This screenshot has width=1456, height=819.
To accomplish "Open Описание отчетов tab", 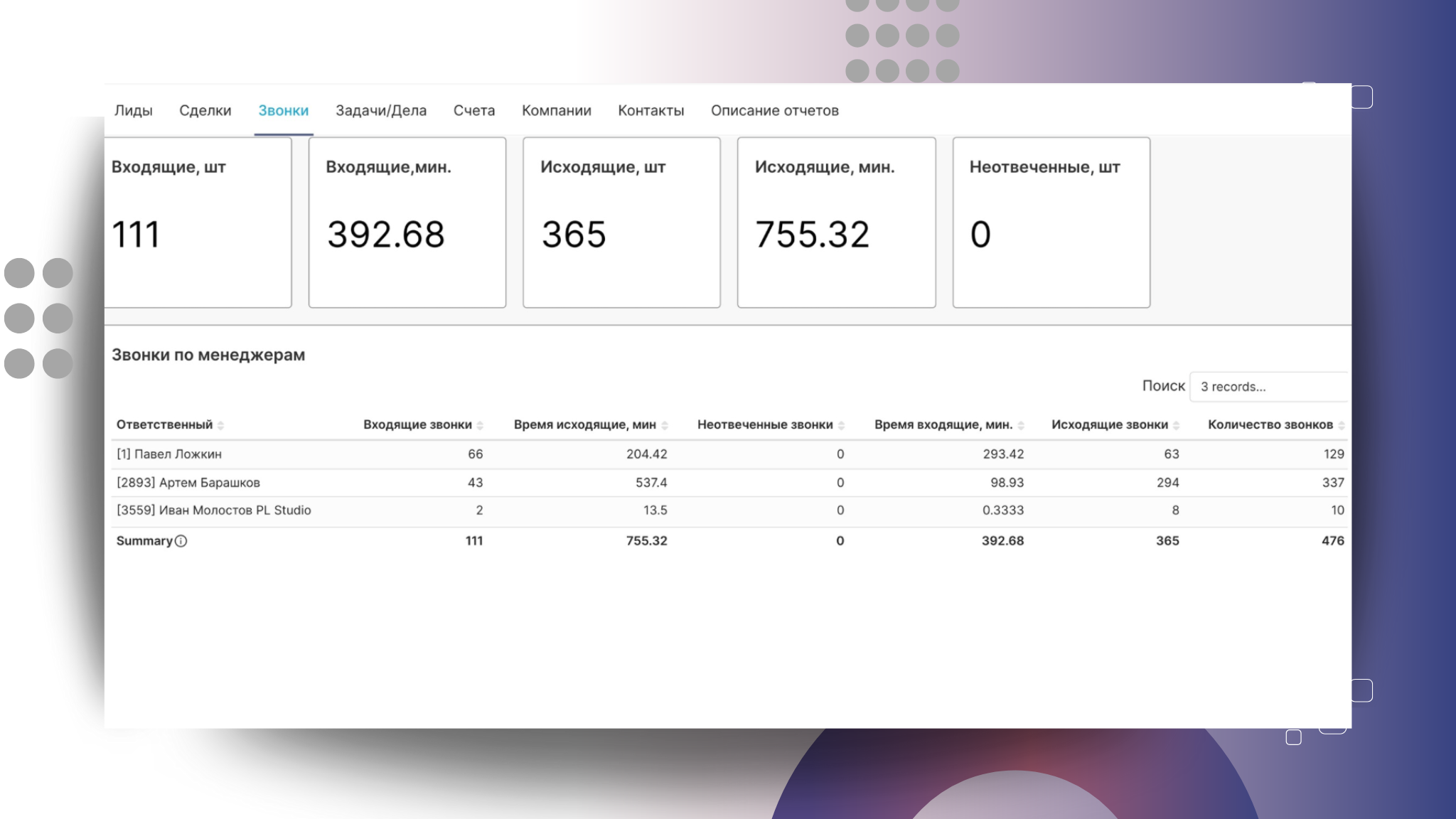I will tap(774, 111).
